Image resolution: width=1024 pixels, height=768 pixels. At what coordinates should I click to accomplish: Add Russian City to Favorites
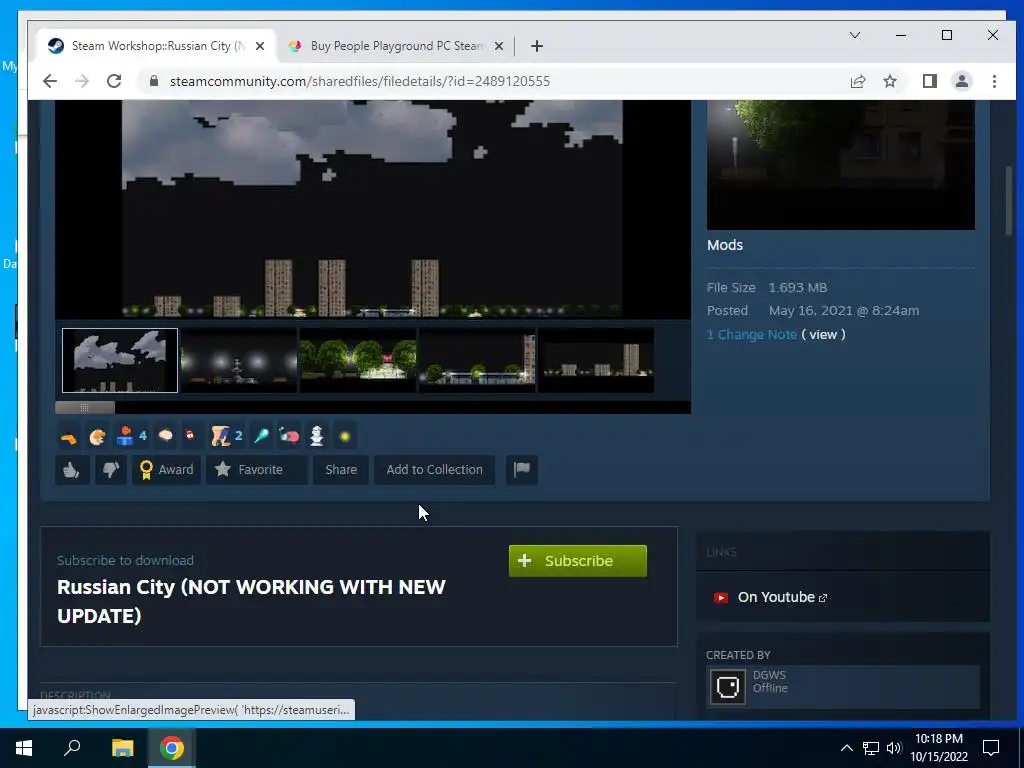coord(256,470)
